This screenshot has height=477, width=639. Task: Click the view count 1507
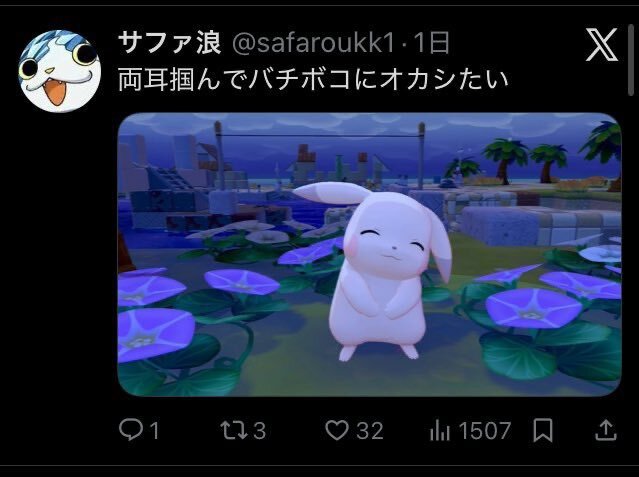485,431
